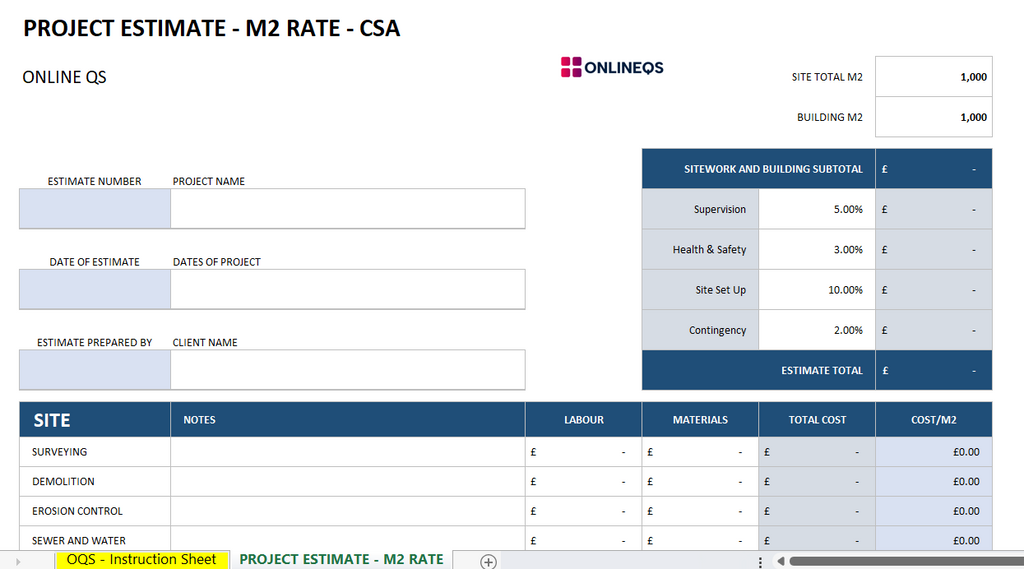1024x569 pixels.
Task: Click the horizontal scrollbar left arrow
Action: point(780,561)
